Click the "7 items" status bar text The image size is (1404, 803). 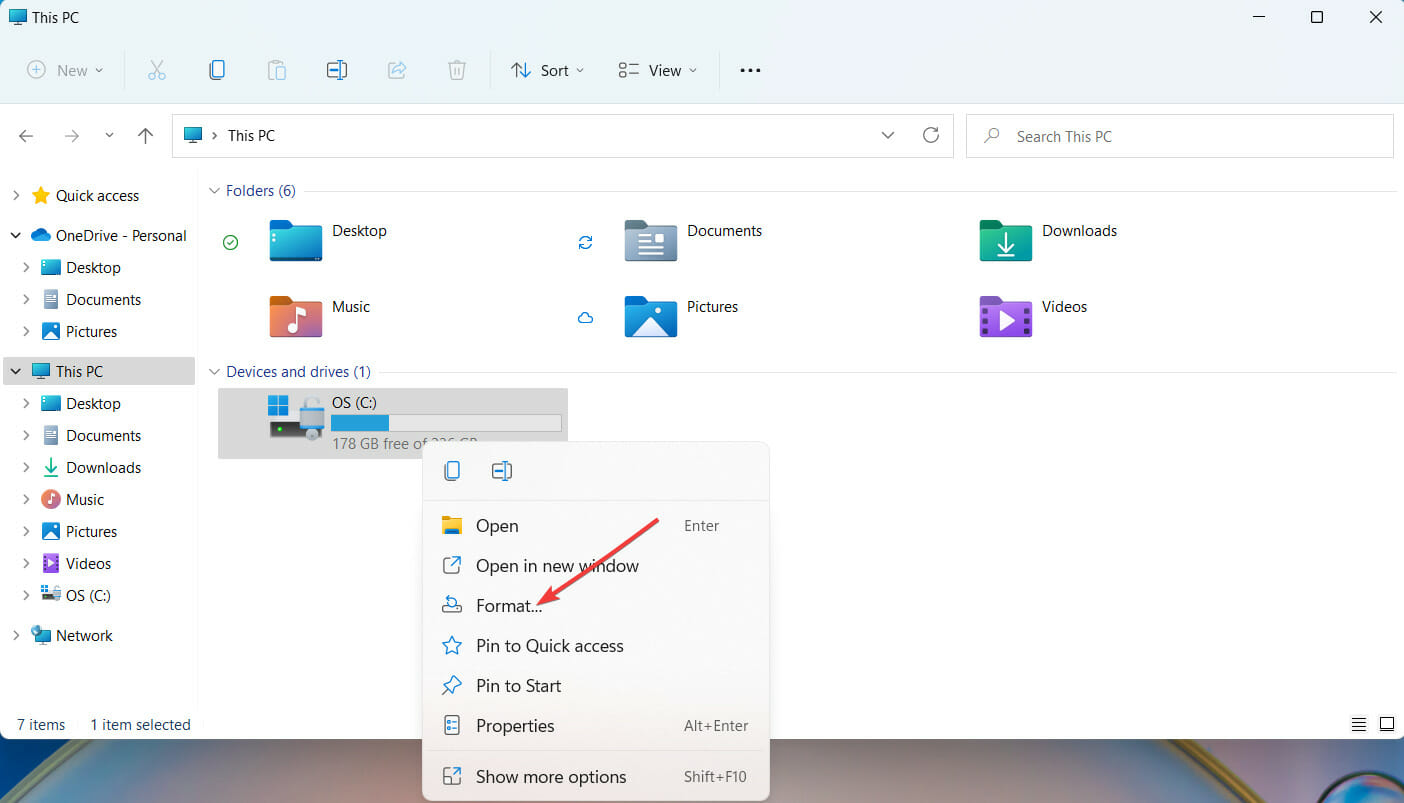pyautogui.click(x=41, y=724)
